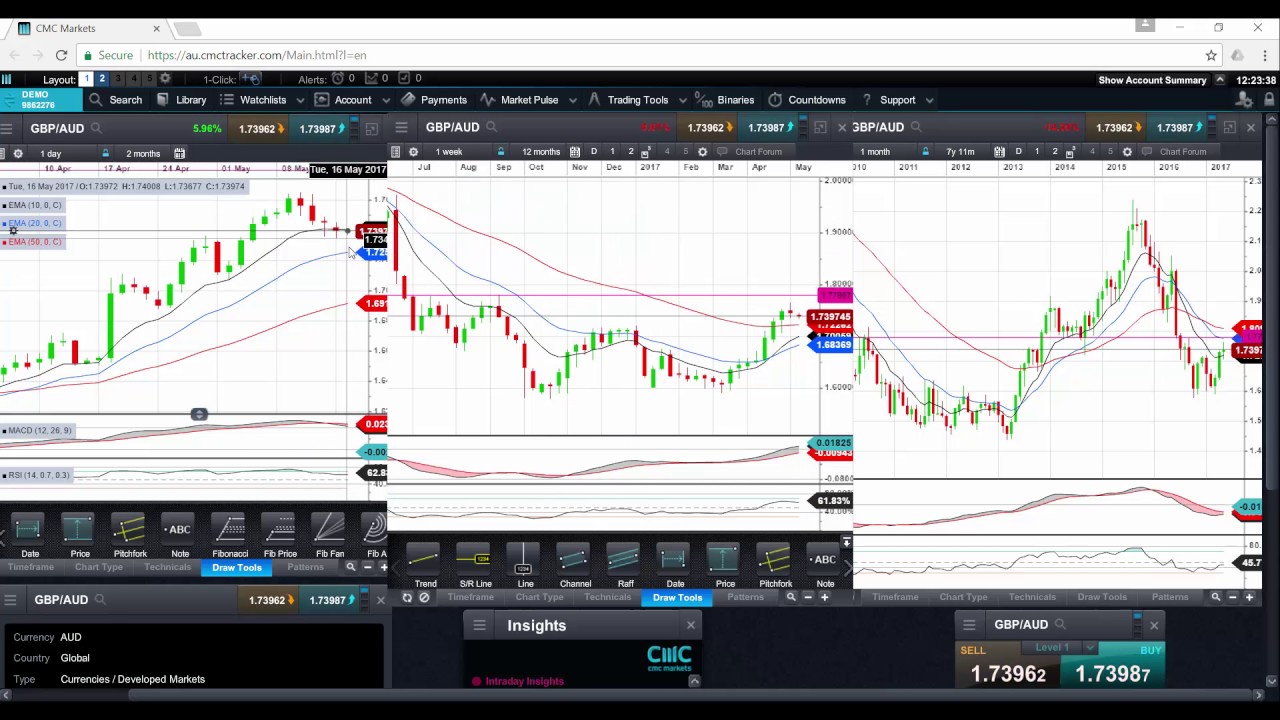Select the Channel draw tool
Image resolution: width=1280 pixels, height=720 pixels.
[x=575, y=566]
